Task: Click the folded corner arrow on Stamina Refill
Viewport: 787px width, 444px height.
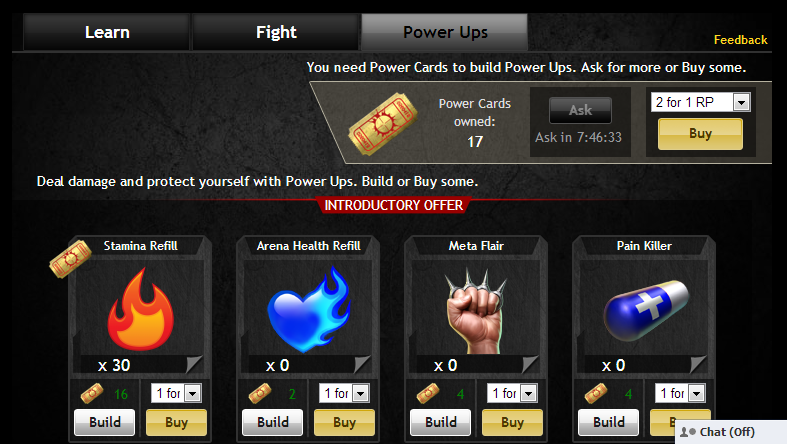Action: click(x=194, y=364)
